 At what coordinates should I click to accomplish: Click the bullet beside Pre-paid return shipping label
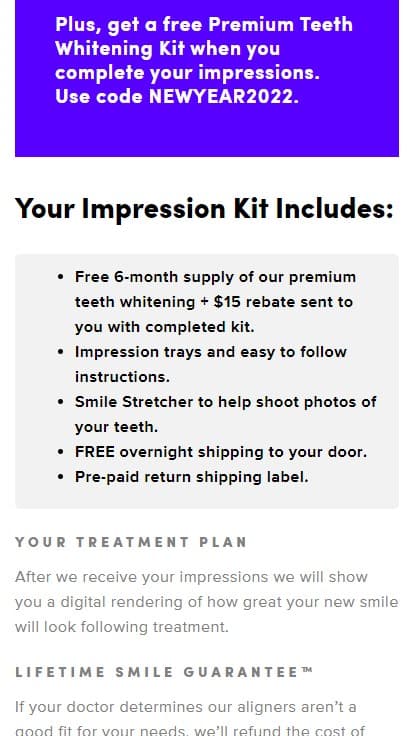coord(60,477)
